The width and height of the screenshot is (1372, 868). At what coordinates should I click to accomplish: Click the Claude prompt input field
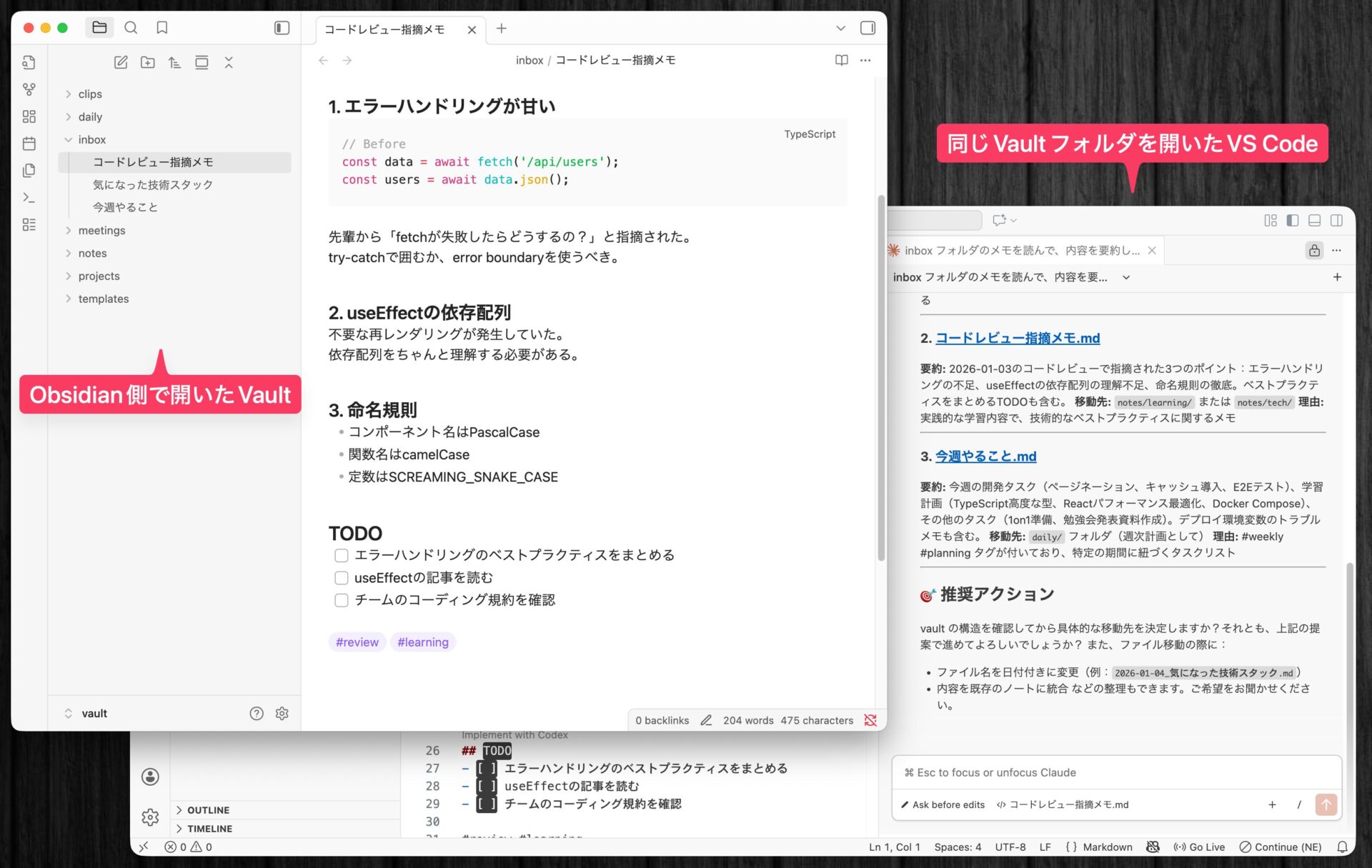1115,772
